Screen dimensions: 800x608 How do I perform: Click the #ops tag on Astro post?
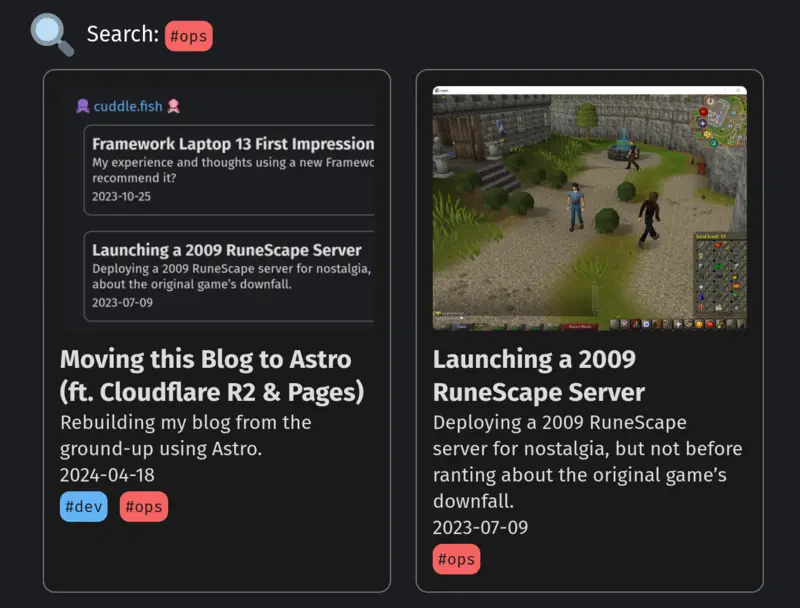click(x=144, y=506)
